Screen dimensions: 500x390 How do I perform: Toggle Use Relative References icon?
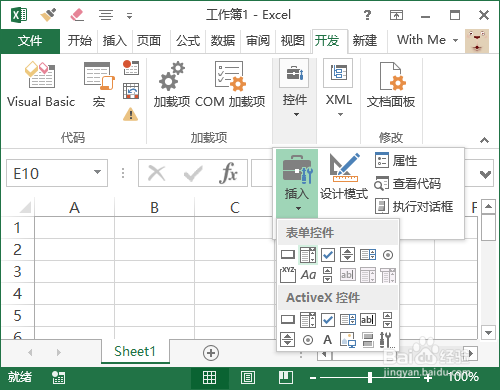coord(131,91)
